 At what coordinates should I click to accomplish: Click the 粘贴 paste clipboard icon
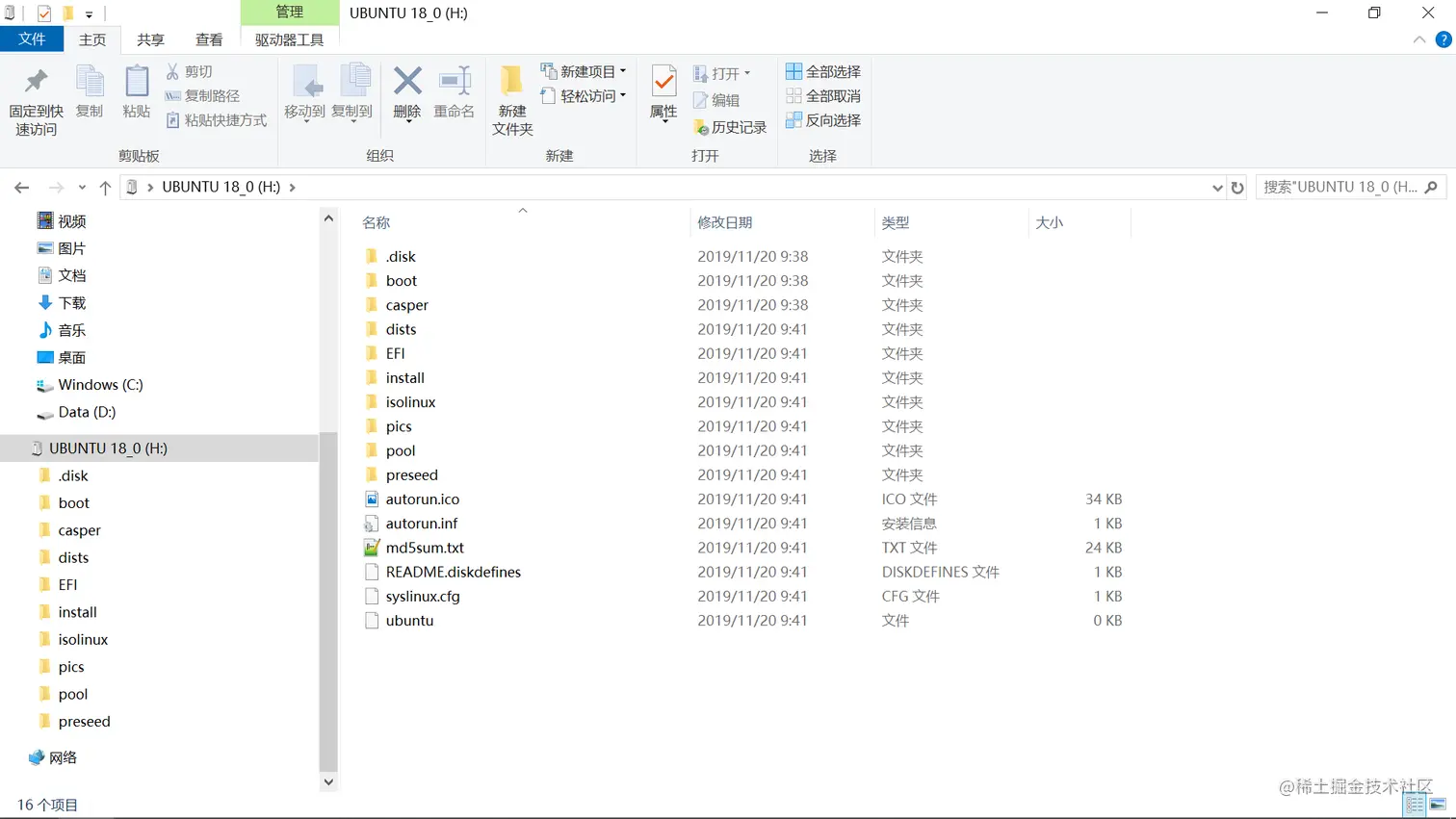(x=137, y=82)
